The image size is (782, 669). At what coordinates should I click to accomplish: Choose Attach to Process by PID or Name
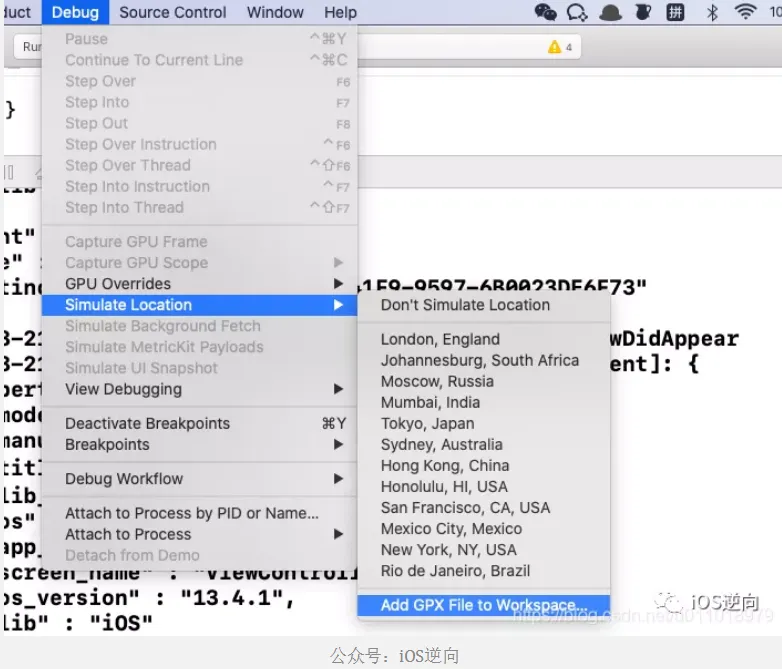click(199, 513)
